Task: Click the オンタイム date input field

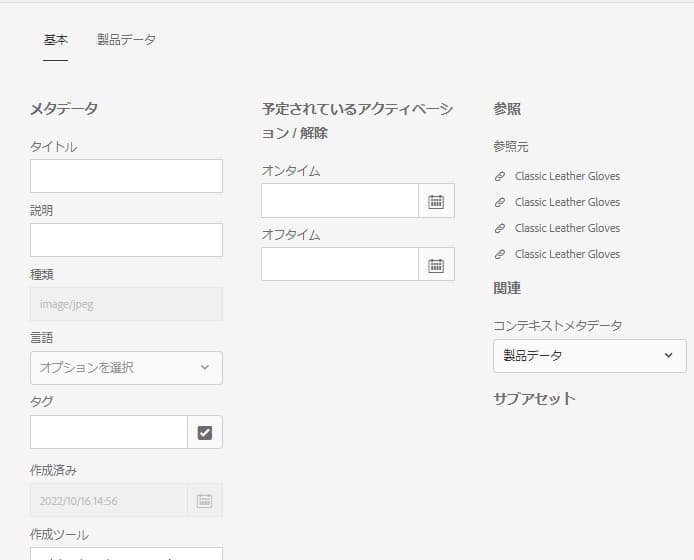Action: [339, 201]
